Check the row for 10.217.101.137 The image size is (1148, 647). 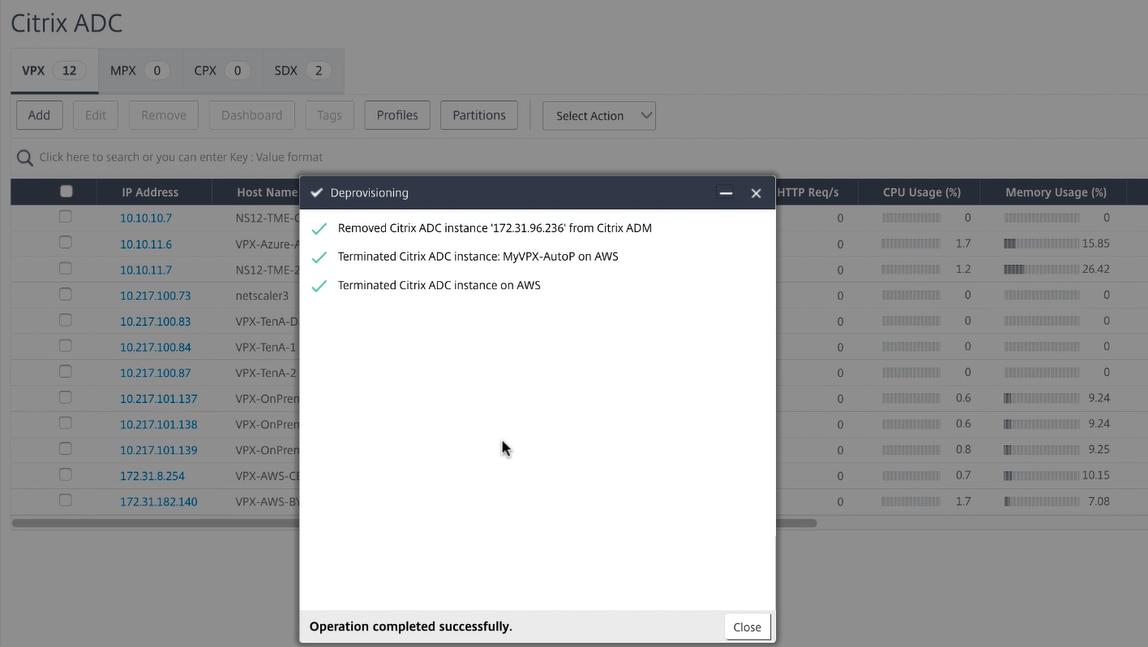[x=65, y=397]
